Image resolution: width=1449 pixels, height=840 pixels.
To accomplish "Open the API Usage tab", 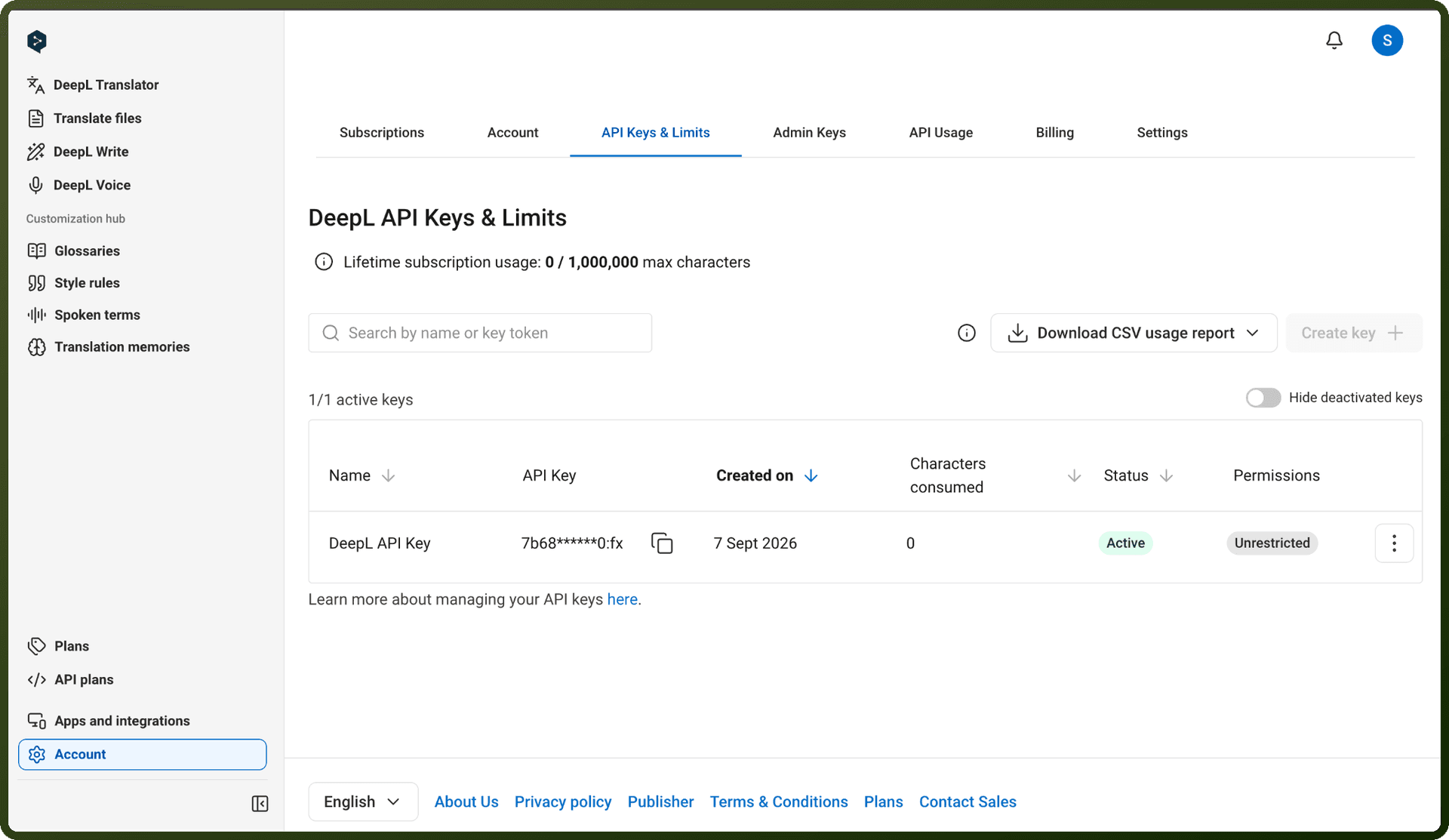I will [940, 133].
